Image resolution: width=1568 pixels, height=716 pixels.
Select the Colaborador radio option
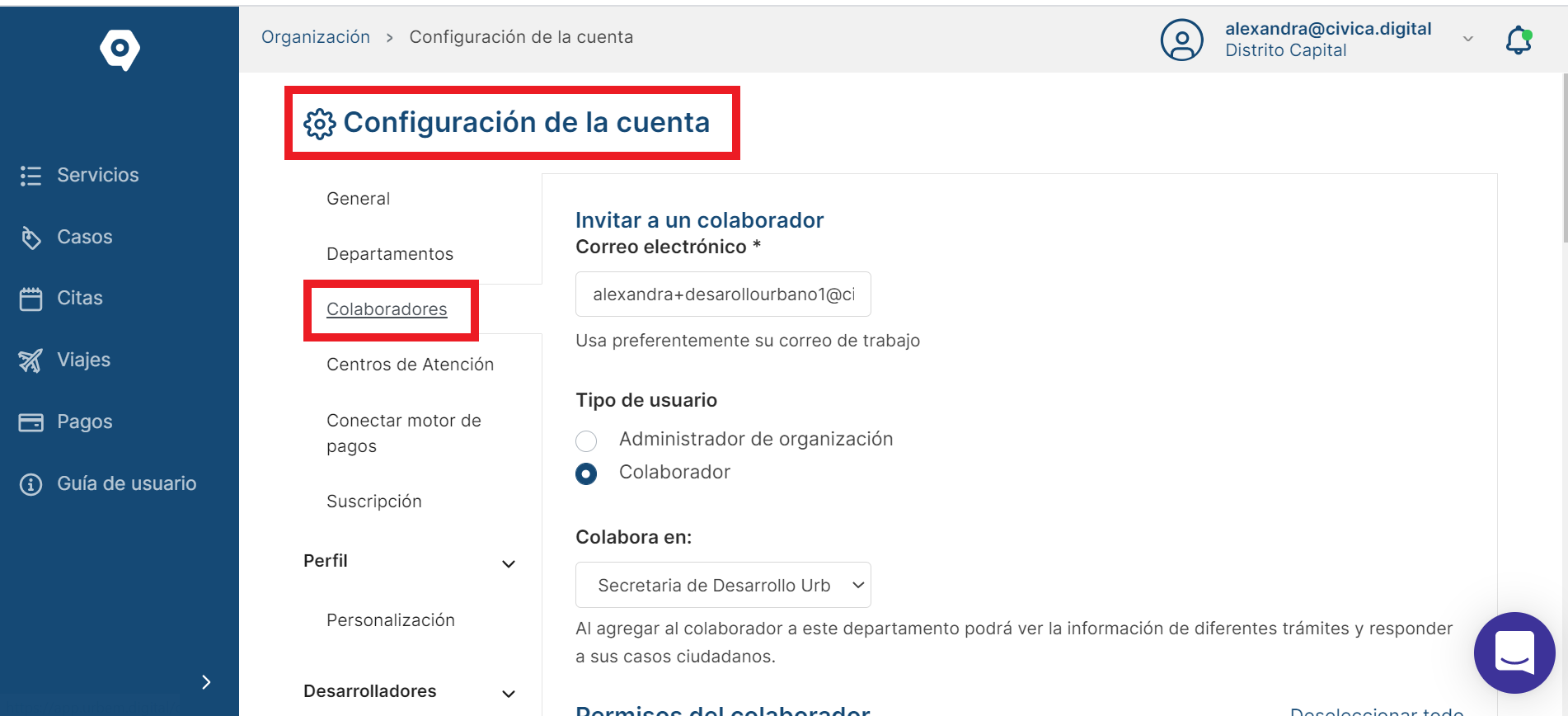point(586,474)
